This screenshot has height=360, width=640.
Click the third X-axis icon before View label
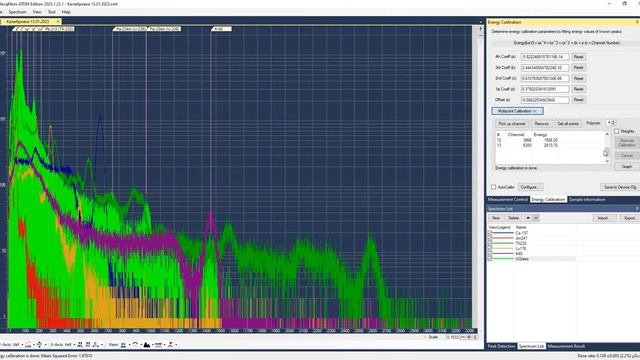click(x=95, y=345)
